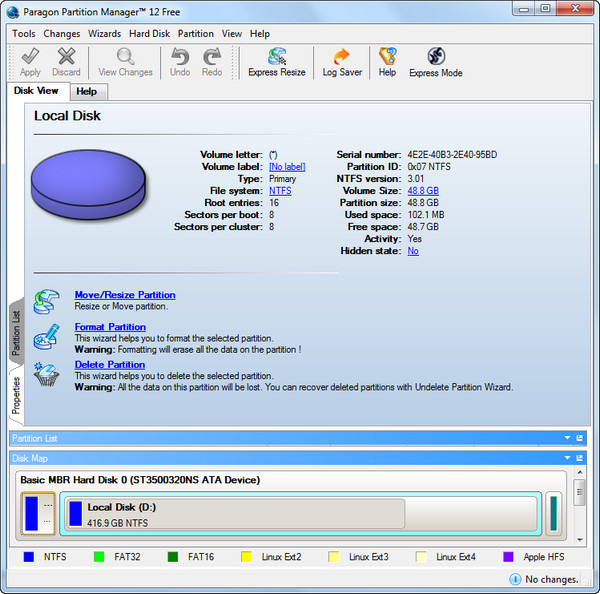
Task: Click the 48.8 GB Volume Size link
Action: click(x=421, y=190)
